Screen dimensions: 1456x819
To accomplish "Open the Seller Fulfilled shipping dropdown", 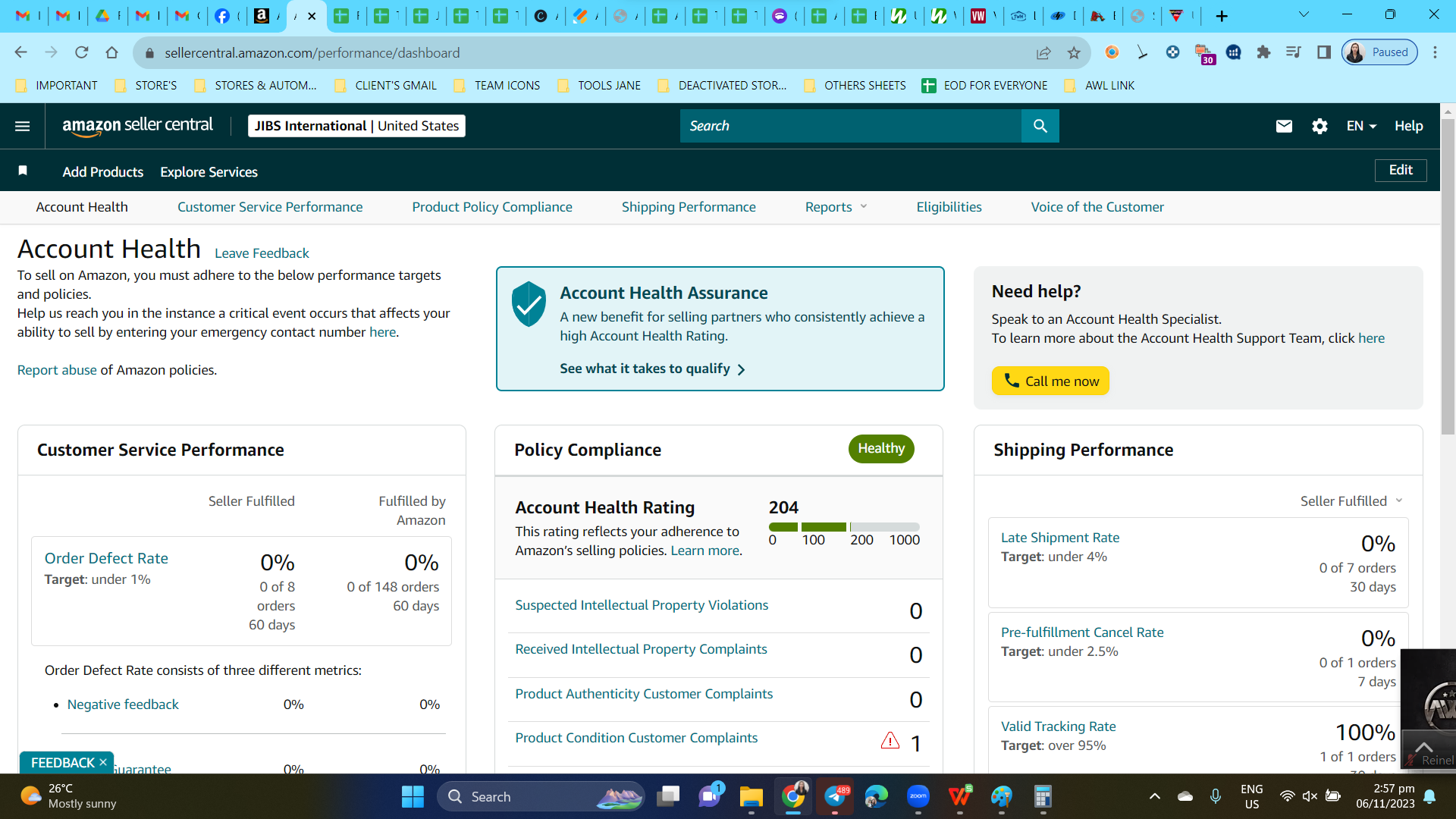I will pos(1351,501).
